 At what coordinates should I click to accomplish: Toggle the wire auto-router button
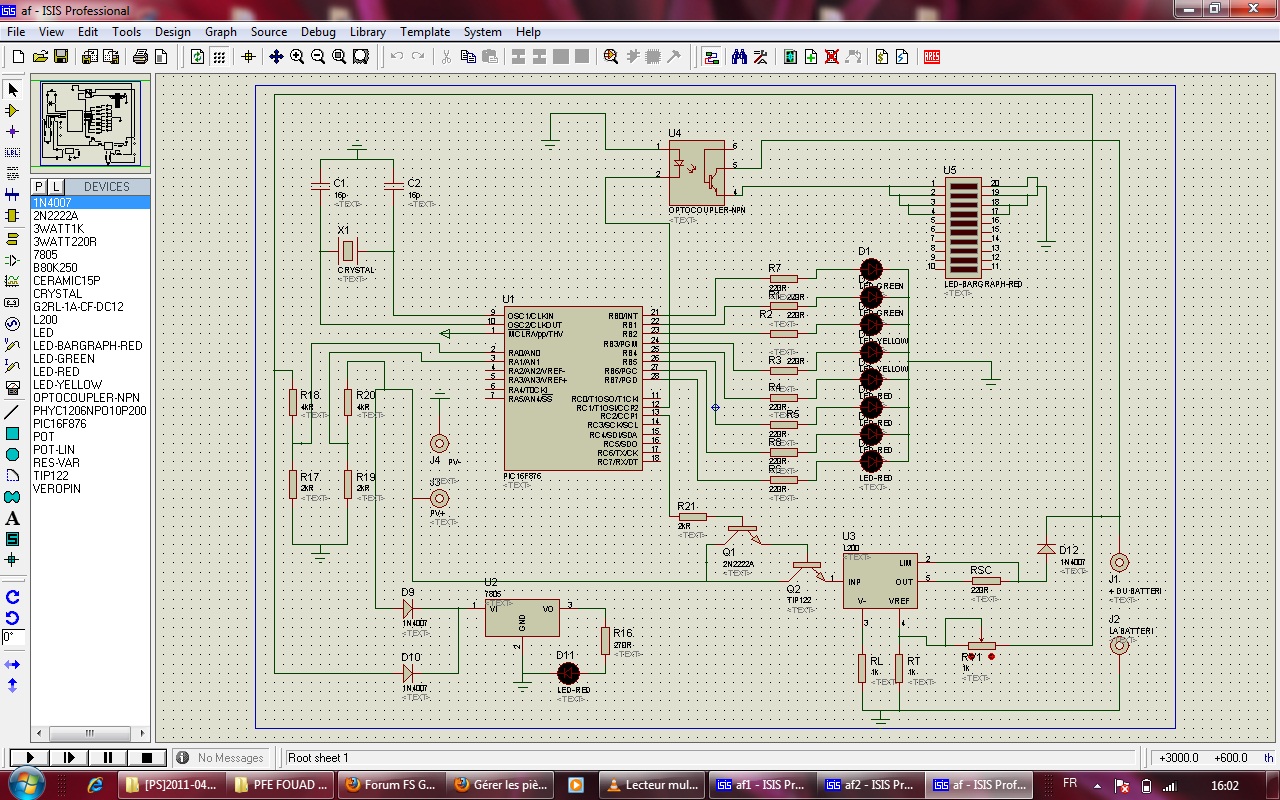(711, 57)
